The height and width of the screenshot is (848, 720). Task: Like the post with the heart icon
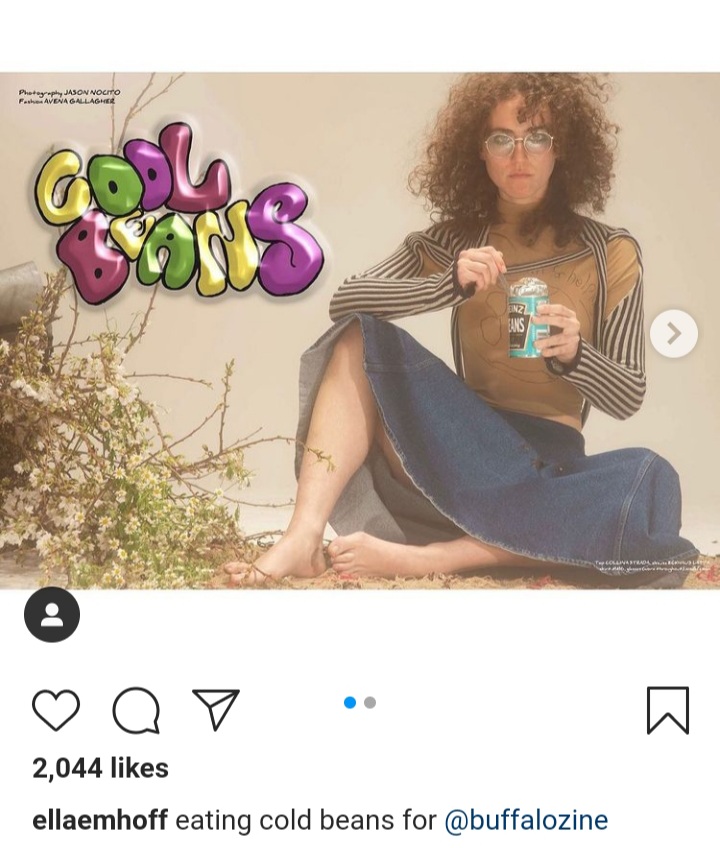tap(56, 710)
